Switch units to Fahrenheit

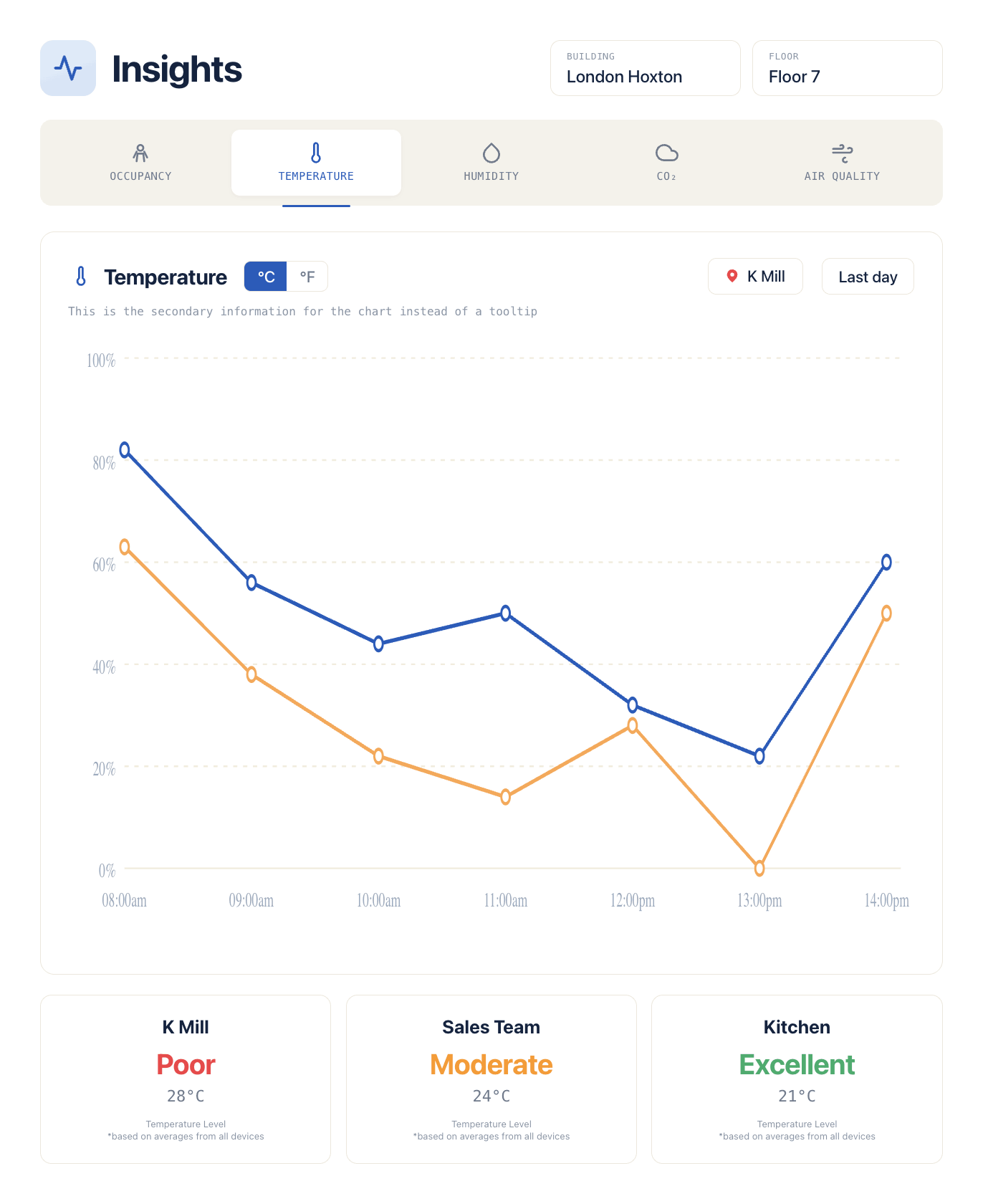click(x=307, y=277)
